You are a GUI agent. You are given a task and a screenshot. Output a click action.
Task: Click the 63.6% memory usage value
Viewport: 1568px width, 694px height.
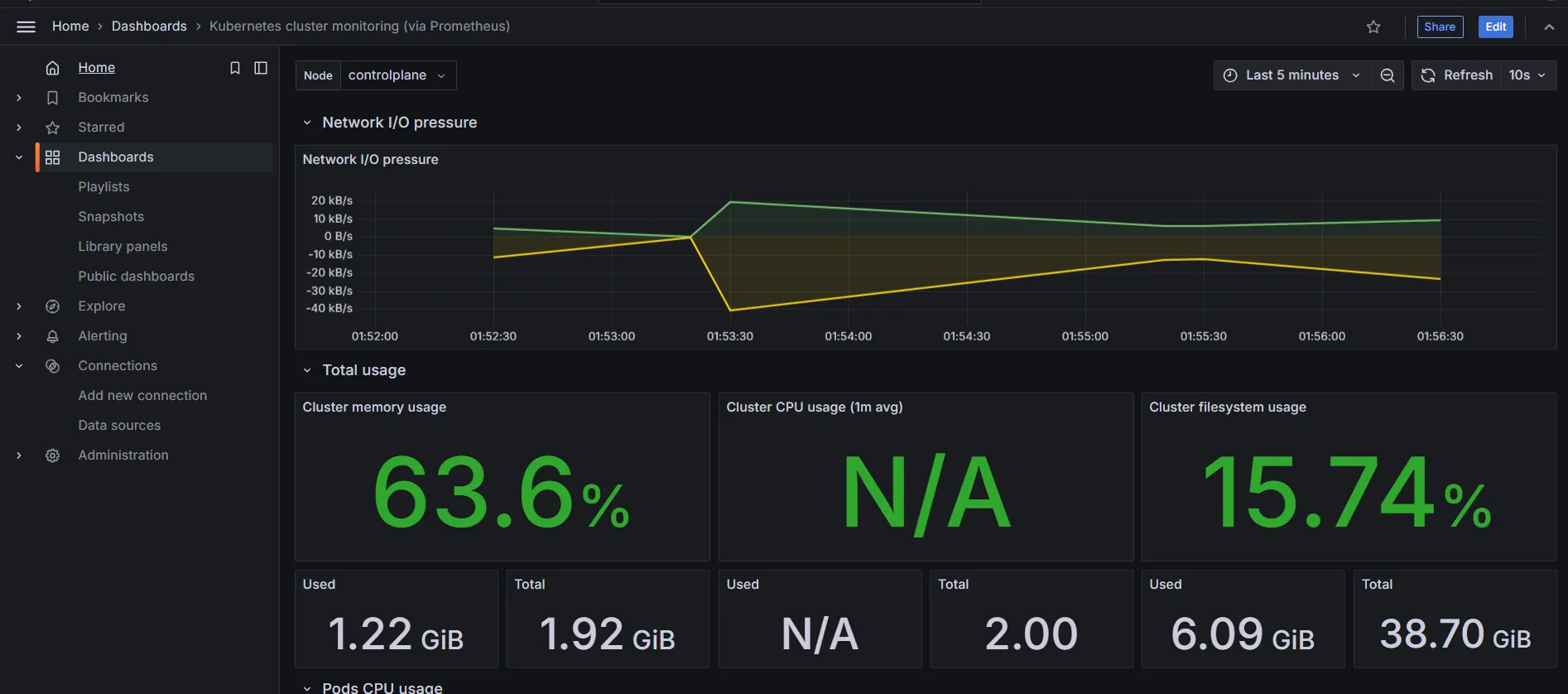502,493
